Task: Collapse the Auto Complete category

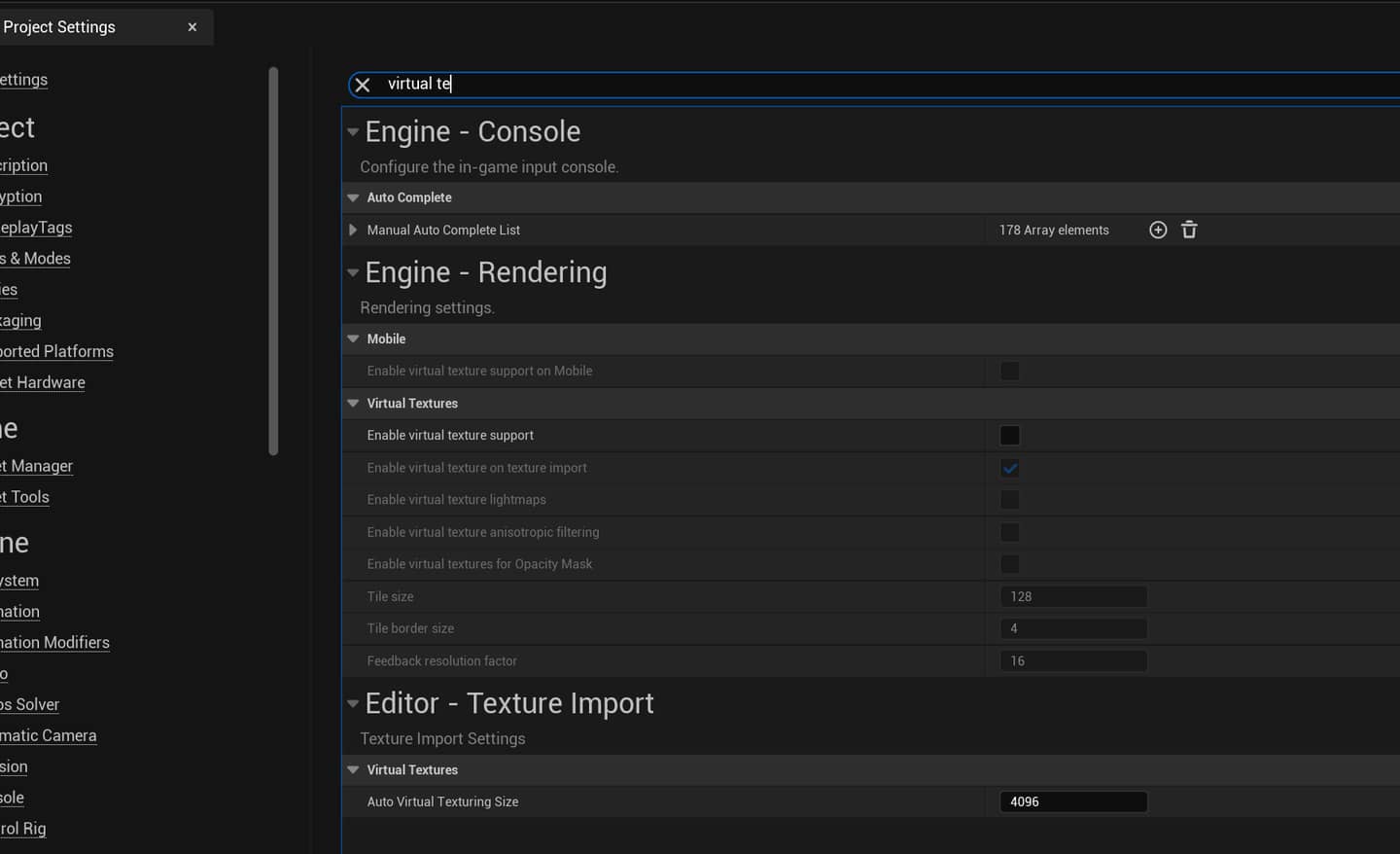Action: coord(353,197)
